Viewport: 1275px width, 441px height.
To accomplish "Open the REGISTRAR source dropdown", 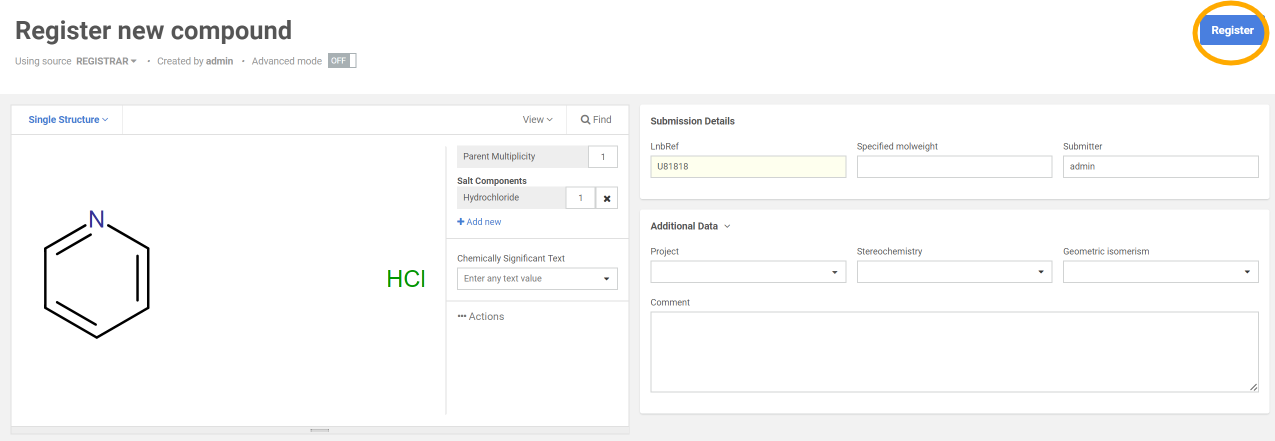I will click(x=106, y=61).
